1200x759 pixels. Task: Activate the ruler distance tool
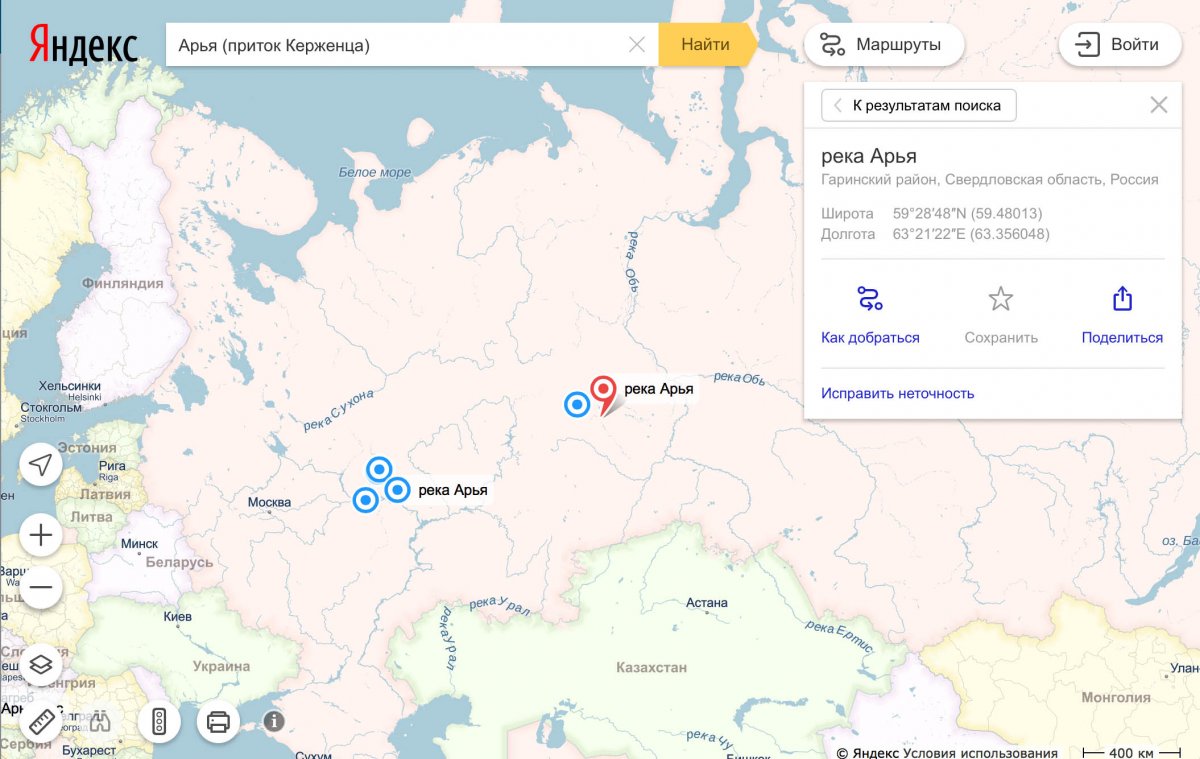pos(41,721)
